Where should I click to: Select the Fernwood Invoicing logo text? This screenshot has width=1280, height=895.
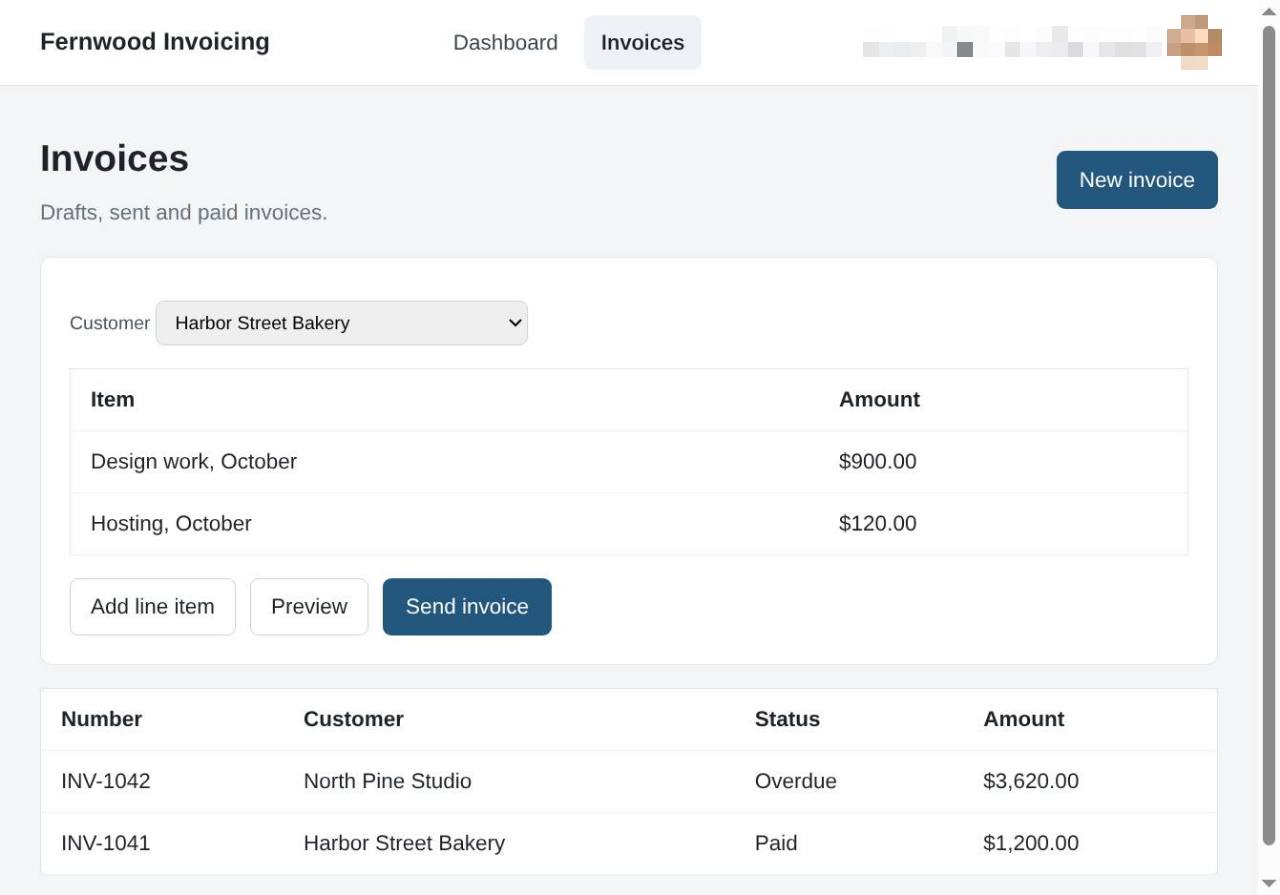click(155, 42)
